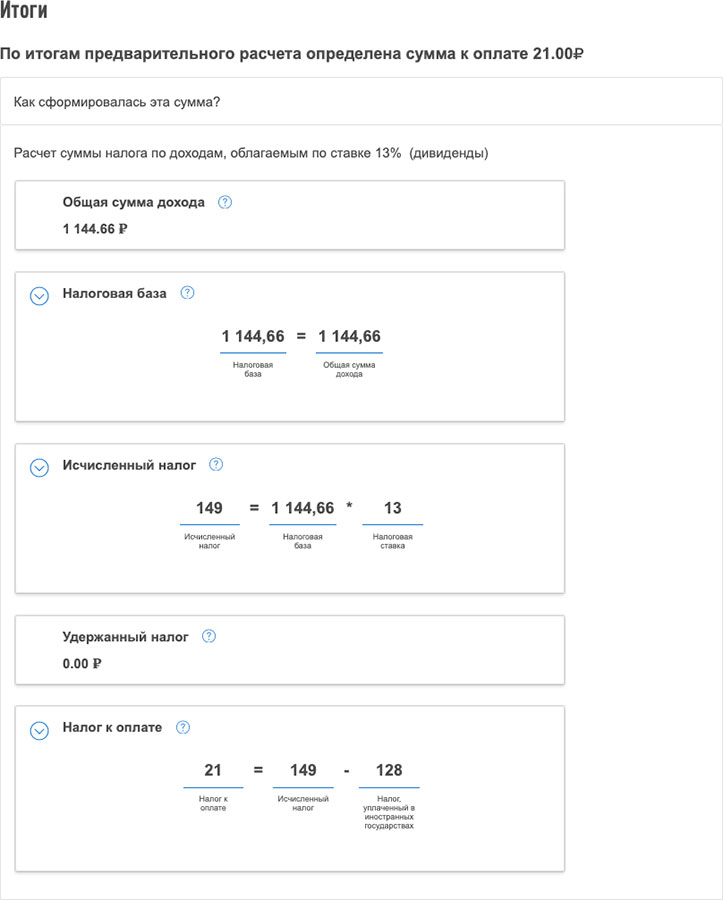The width and height of the screenshot is (723, 900).
Task: Collapse Исчисленный налог section using chevron
Action: [x=39, y=468]
